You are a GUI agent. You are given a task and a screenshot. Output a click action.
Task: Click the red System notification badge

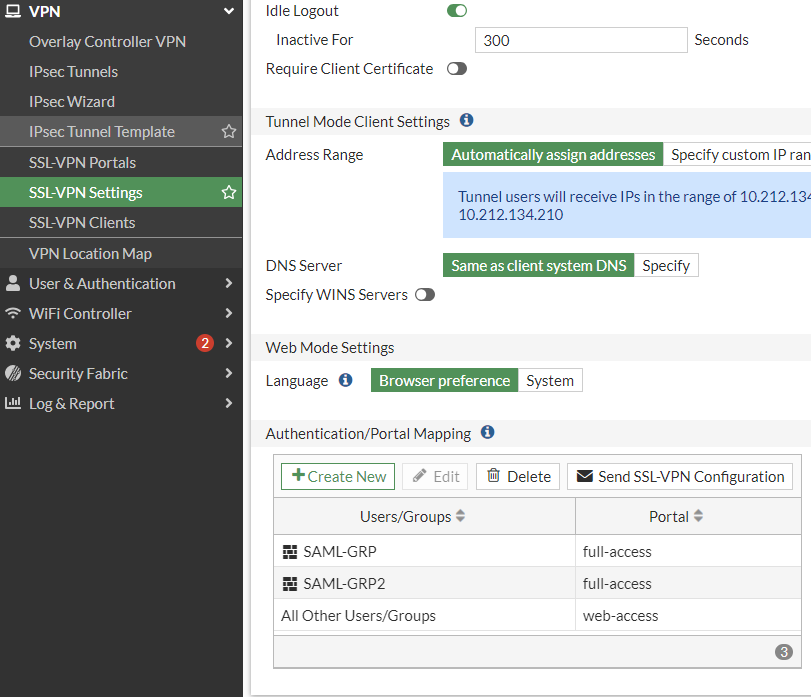point(204,343)
